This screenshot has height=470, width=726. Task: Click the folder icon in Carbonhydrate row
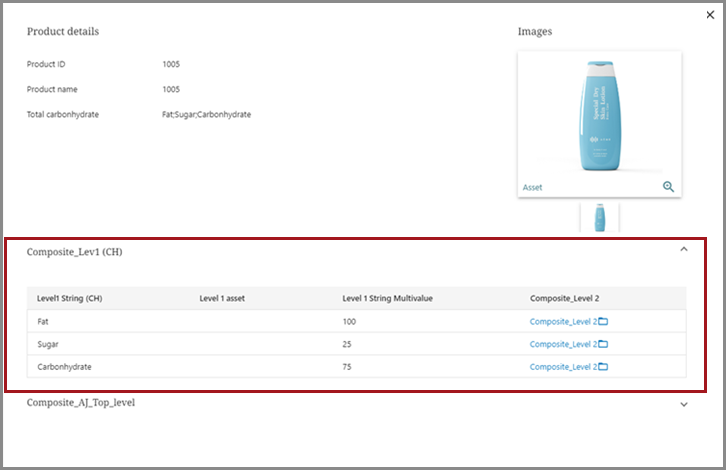(603, 367)
